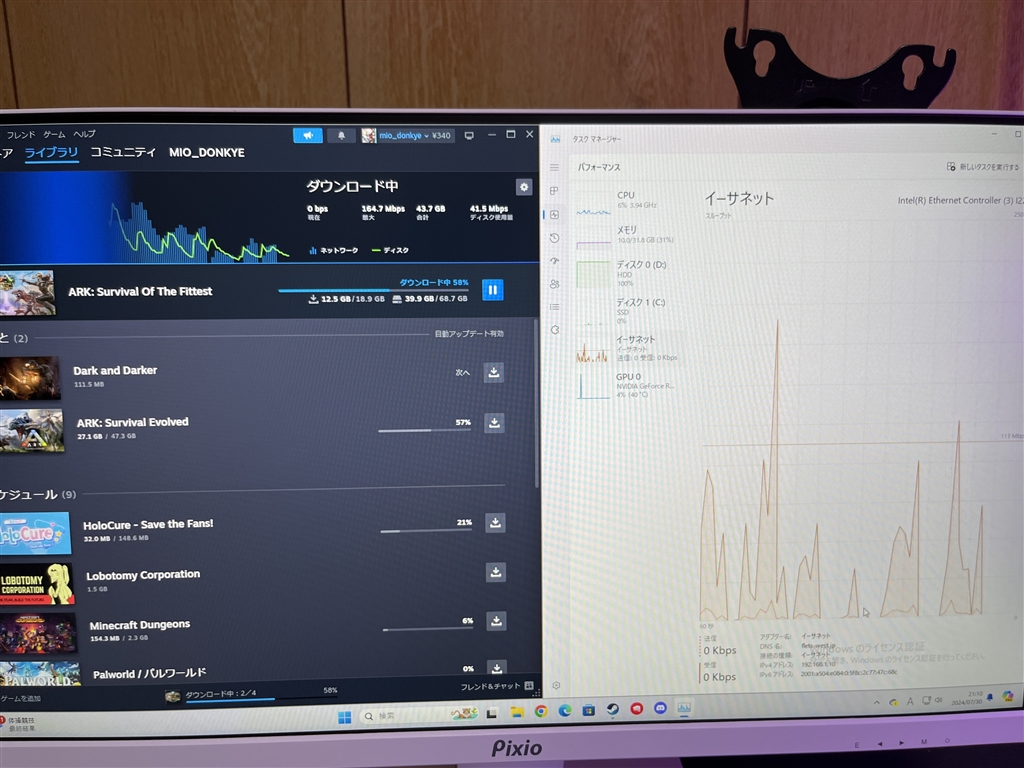Open Discord from taskbar
Image resolution: width=1024 pixels, height=768 pixels.
click(x=660, y=708)
